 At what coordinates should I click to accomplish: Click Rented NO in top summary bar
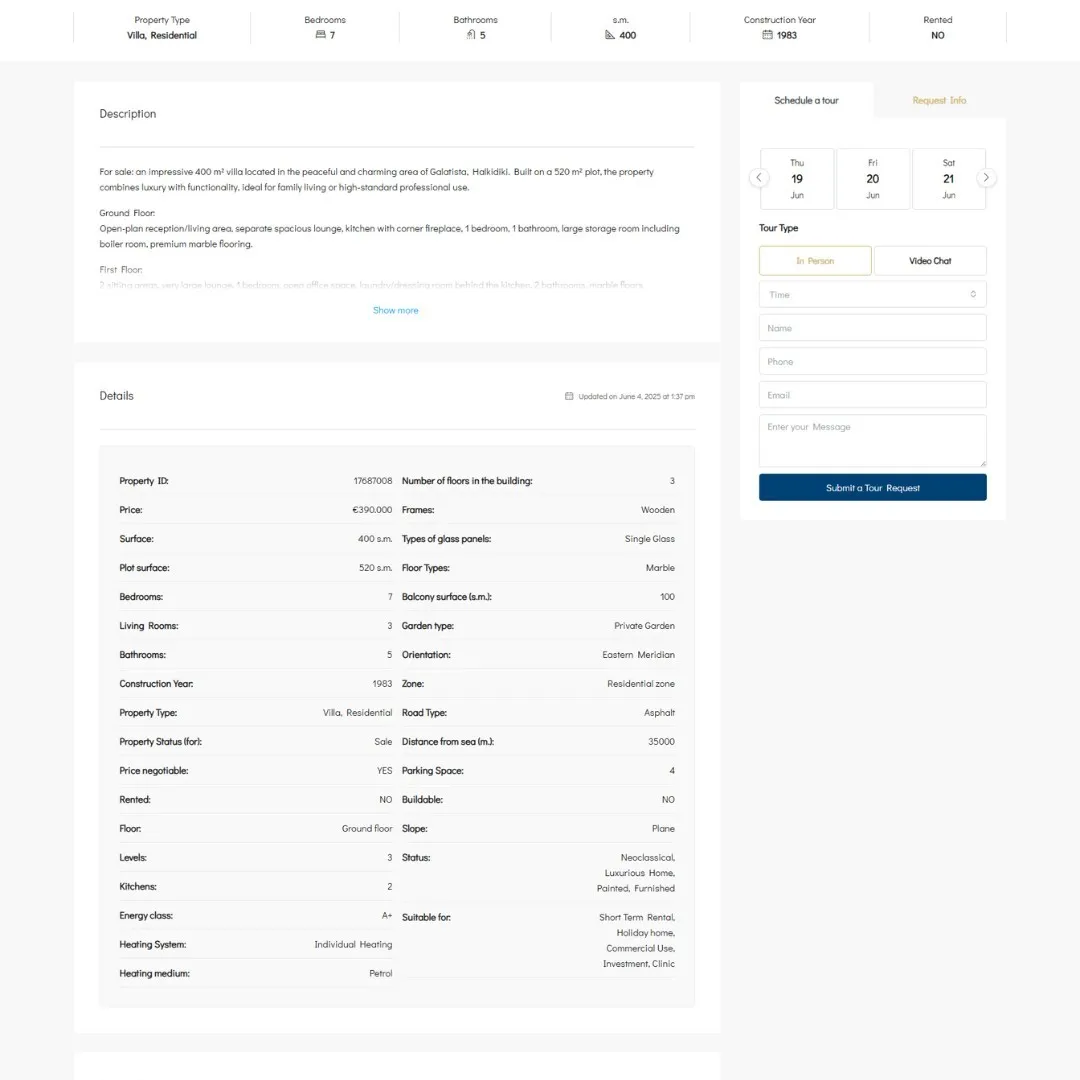click(x=937, y=35)
